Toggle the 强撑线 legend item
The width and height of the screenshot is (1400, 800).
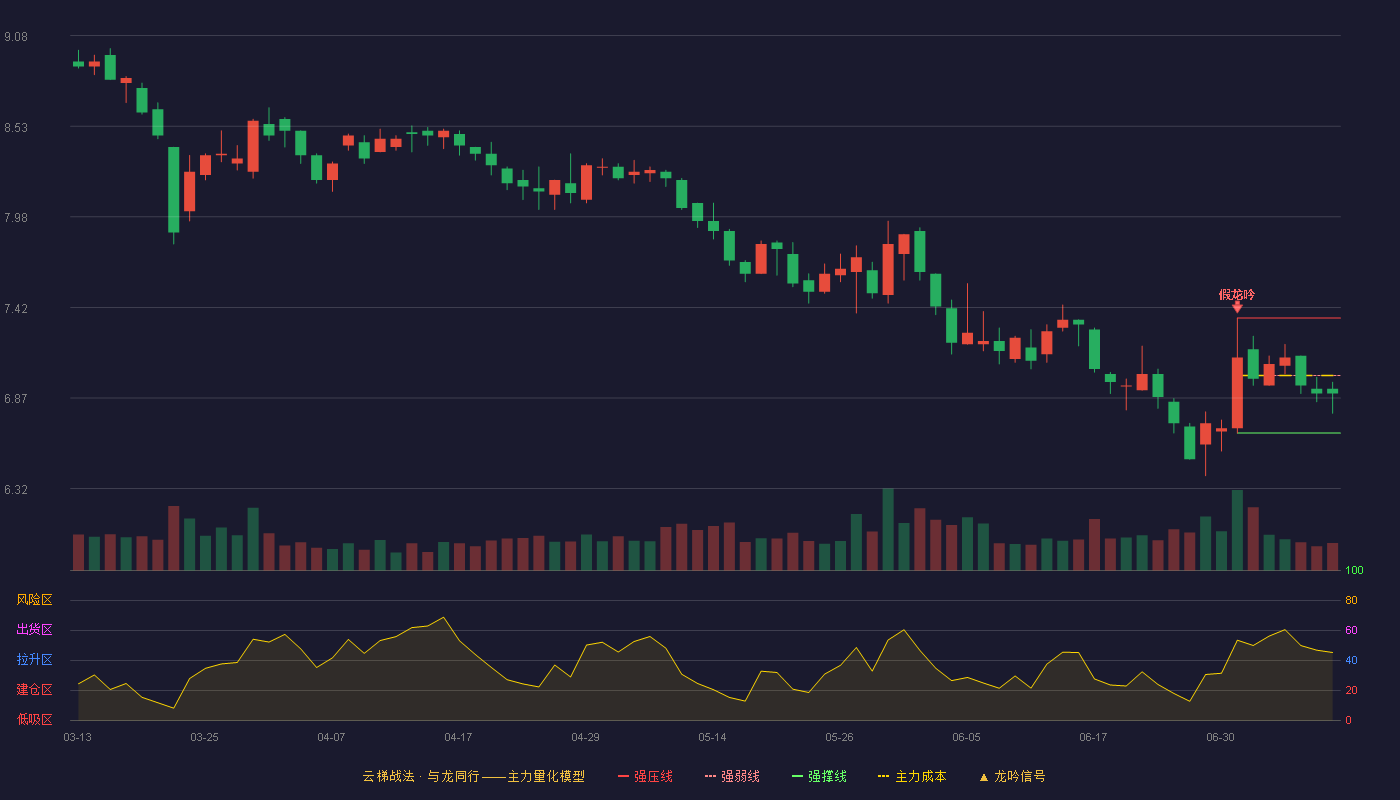pyautogui.click(x=819, y=776)
